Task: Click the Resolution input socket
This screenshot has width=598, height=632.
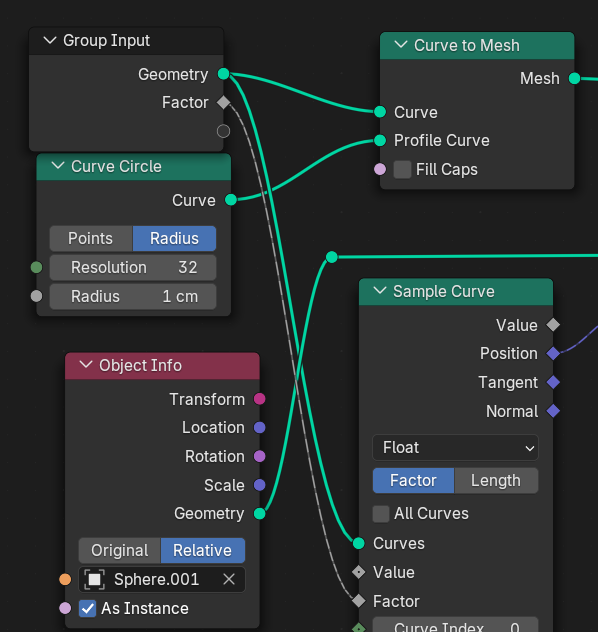Action: (x=36, y=267)
